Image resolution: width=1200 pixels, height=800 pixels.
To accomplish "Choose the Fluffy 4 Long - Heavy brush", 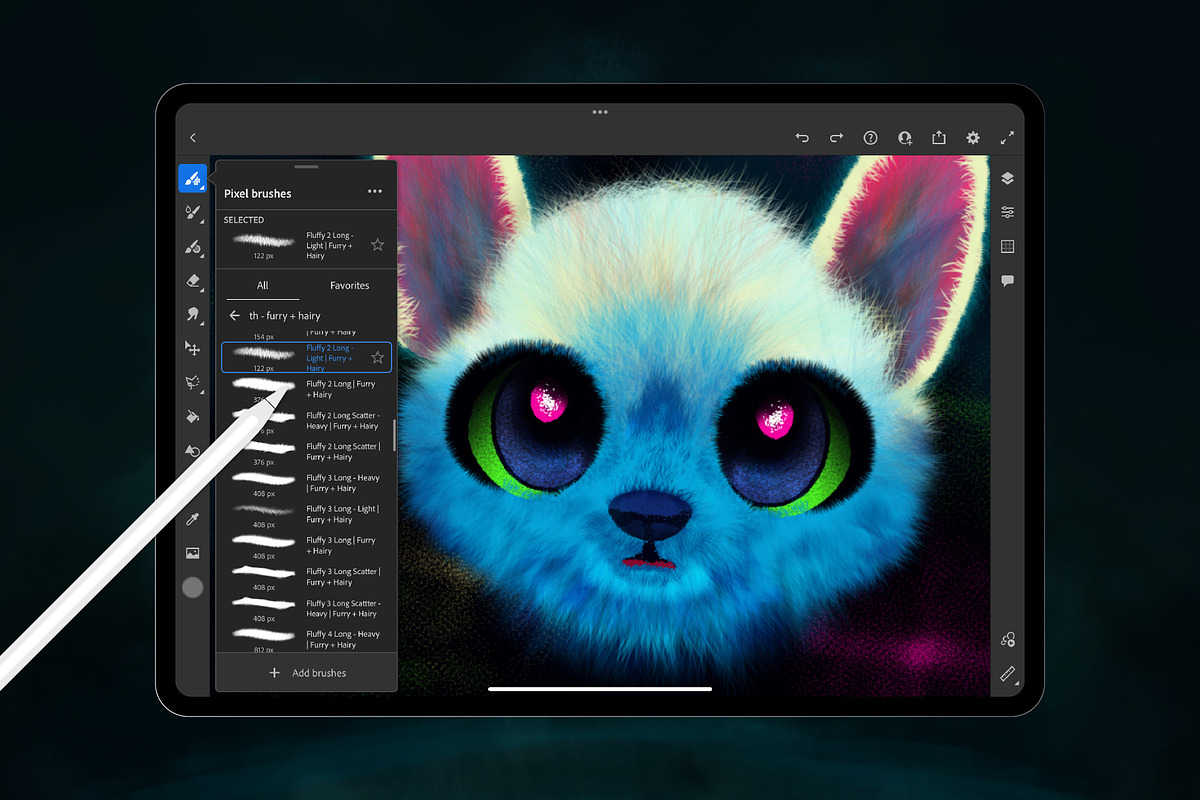I will coord(306,639).
